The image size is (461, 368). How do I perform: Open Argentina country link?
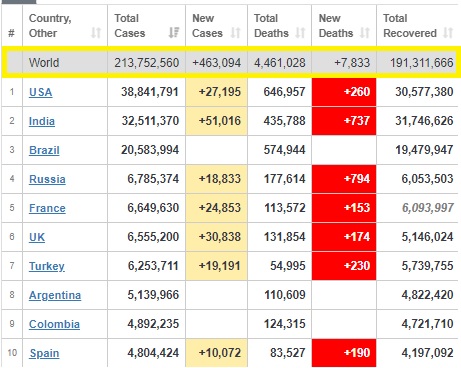point(55,295)
